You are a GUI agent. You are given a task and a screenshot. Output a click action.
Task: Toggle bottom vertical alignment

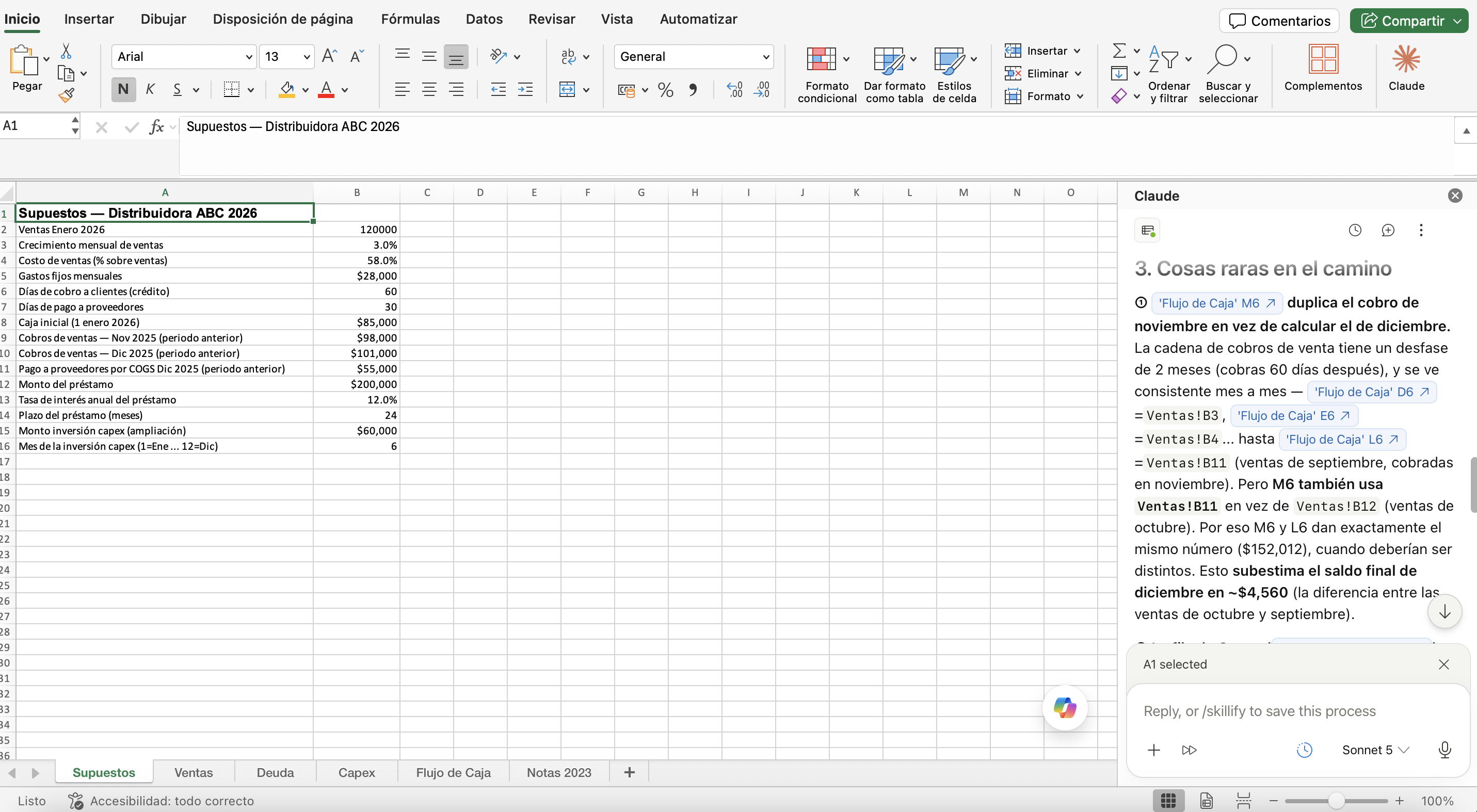[x=456, y=57]
